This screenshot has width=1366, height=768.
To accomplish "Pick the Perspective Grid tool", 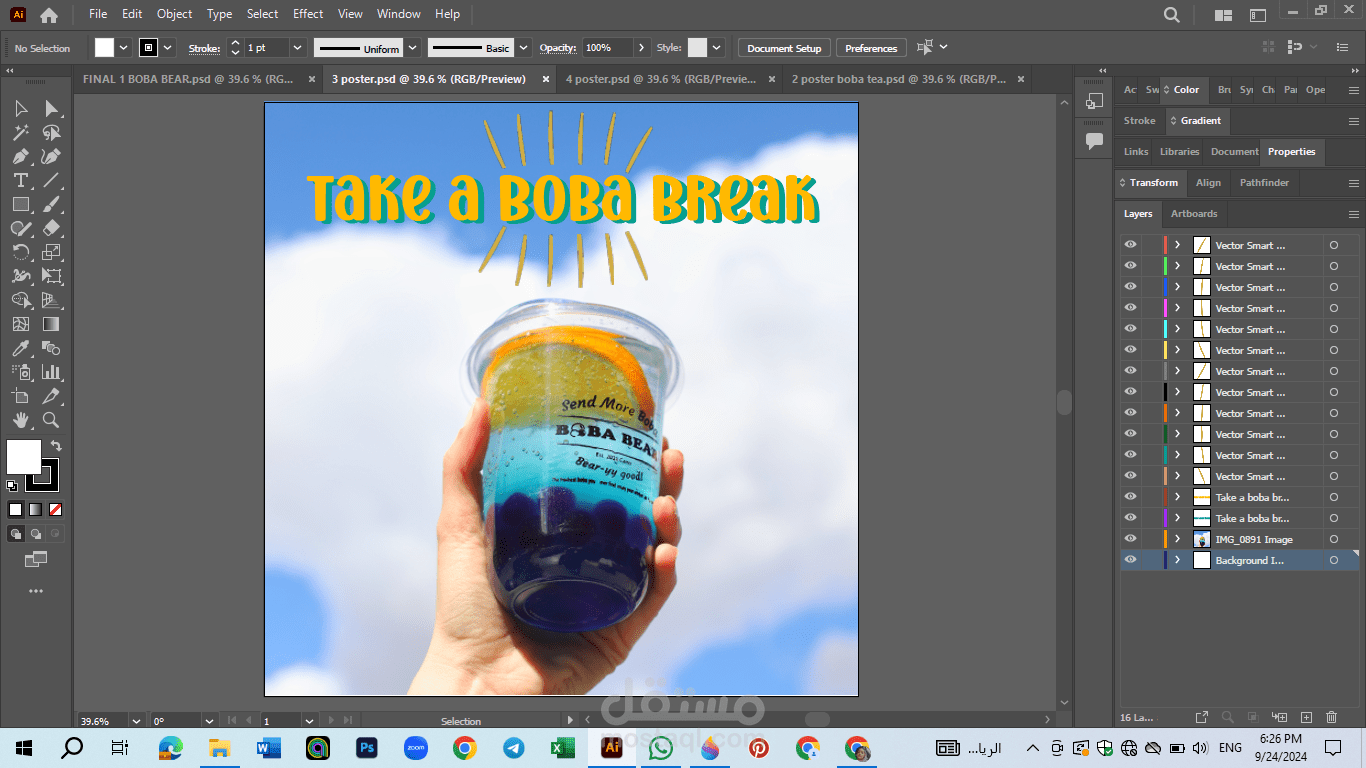I will [52, 300].
